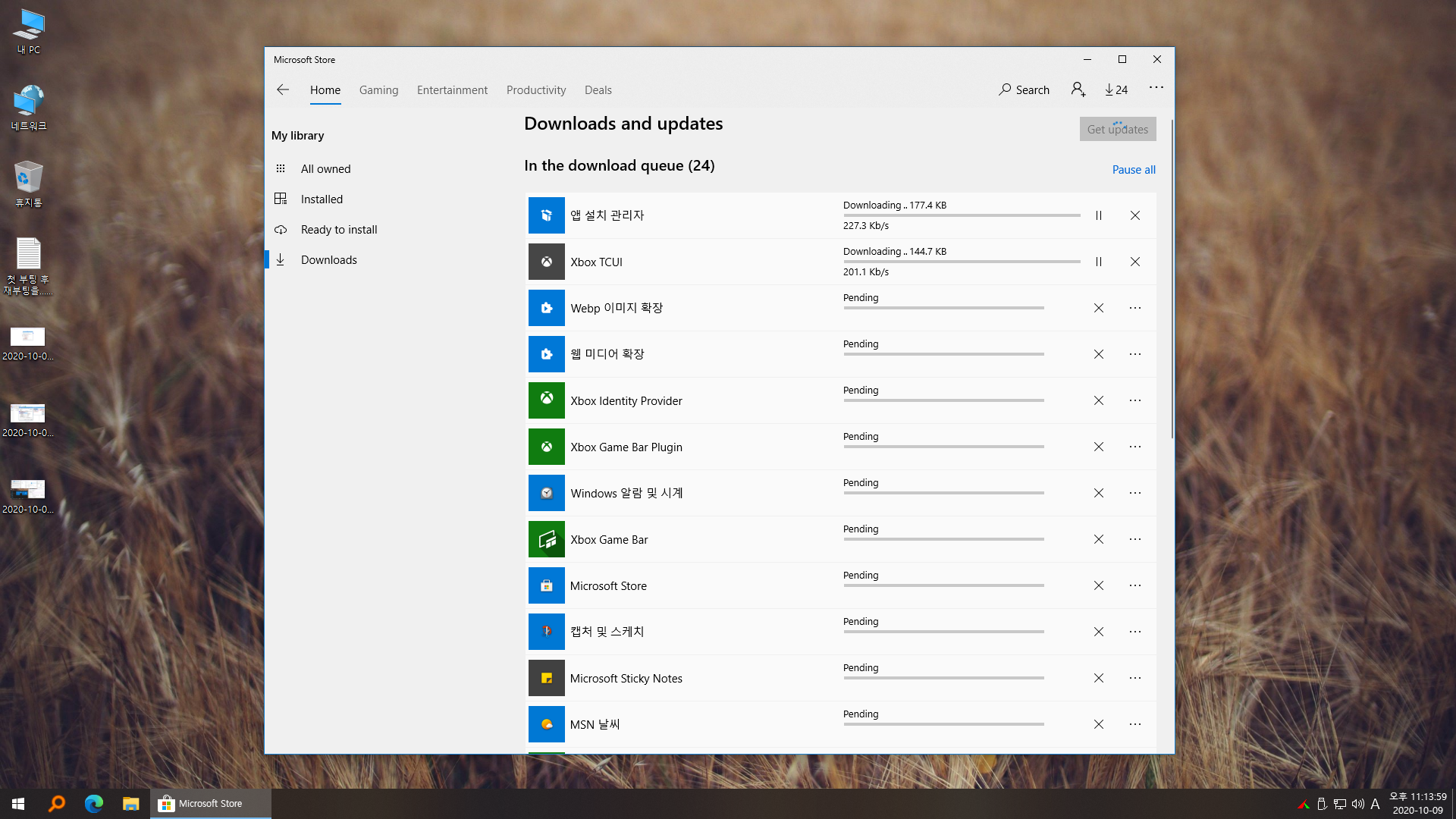This screenshot has height=819, width=1456.
Task: Expand options menu for Xbox Game Bar
Action: [1134, 539]
